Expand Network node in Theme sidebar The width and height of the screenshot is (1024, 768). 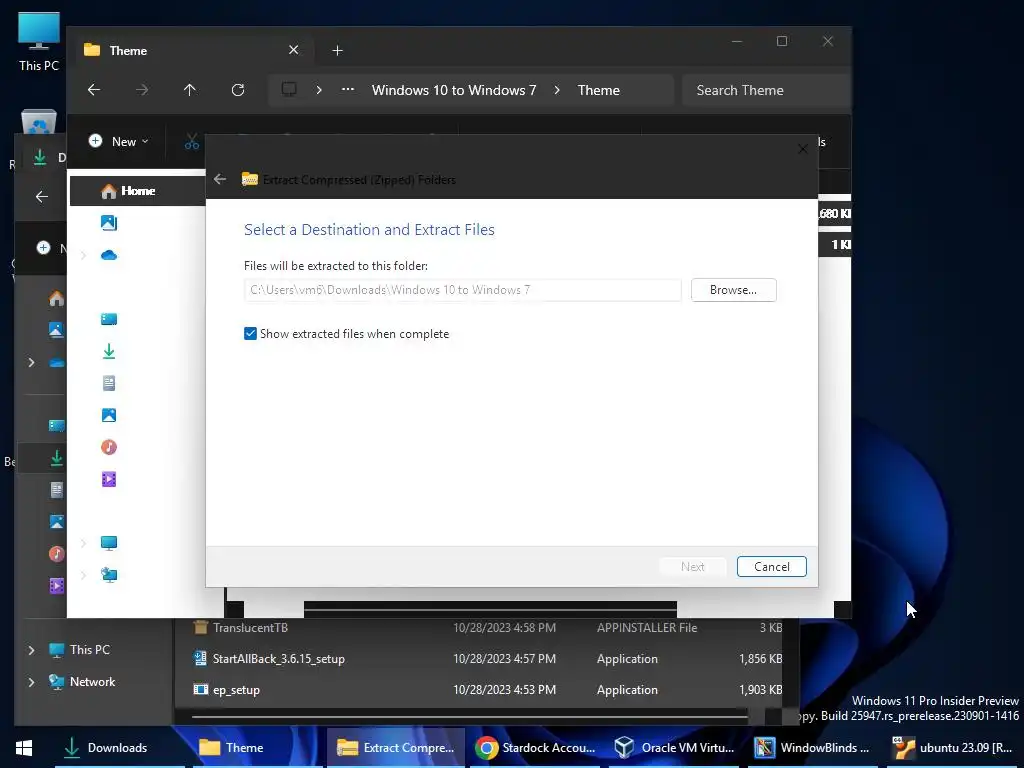click(83, 575)
